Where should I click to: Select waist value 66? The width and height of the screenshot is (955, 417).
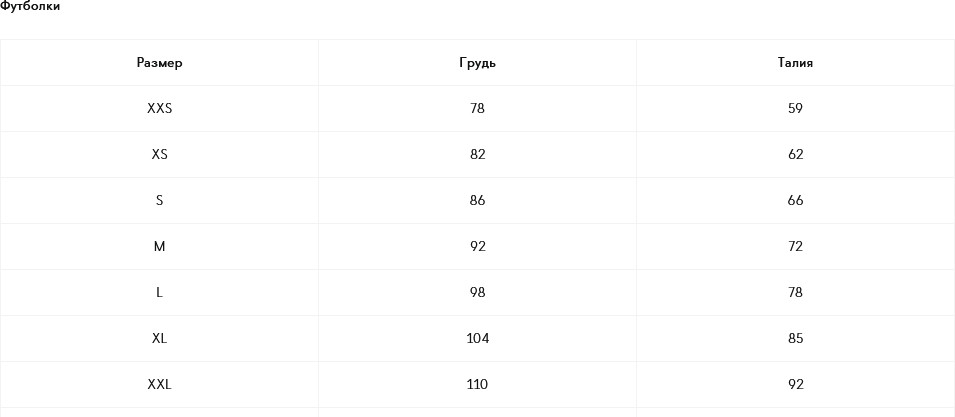795,201
